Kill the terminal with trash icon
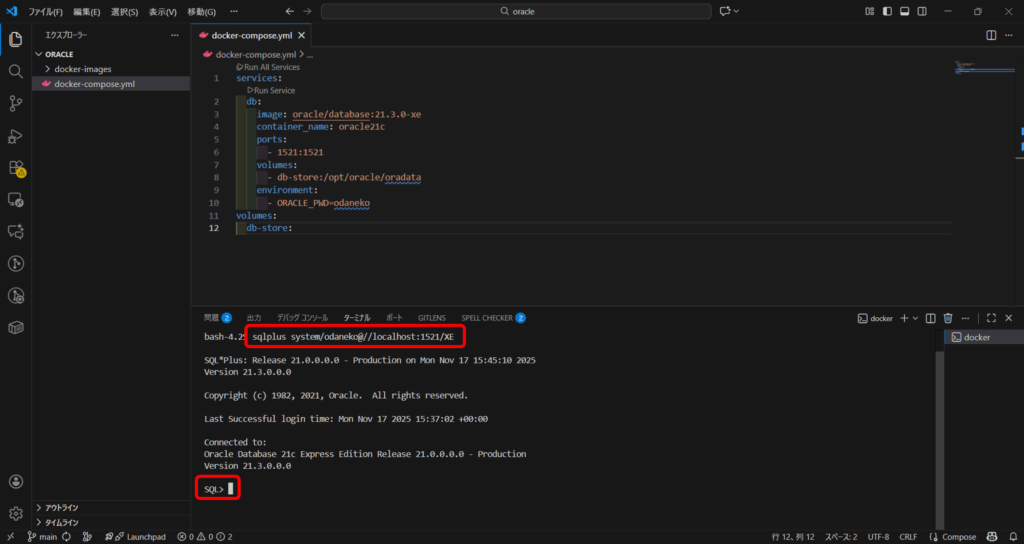The width and height of the screenshot is (1024, 544). [948, 318]
